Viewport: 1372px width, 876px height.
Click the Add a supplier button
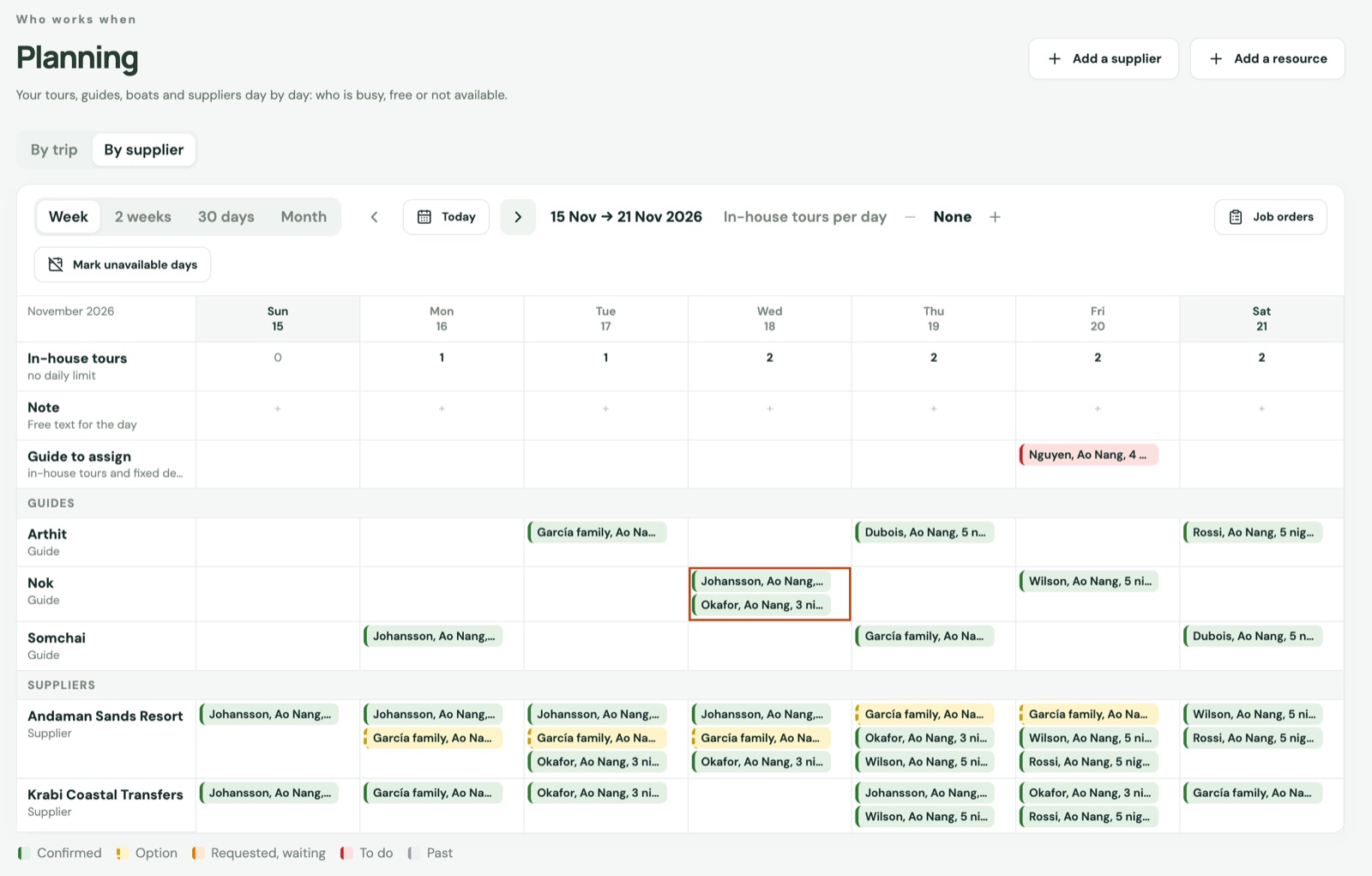[x=1104, y=58]
